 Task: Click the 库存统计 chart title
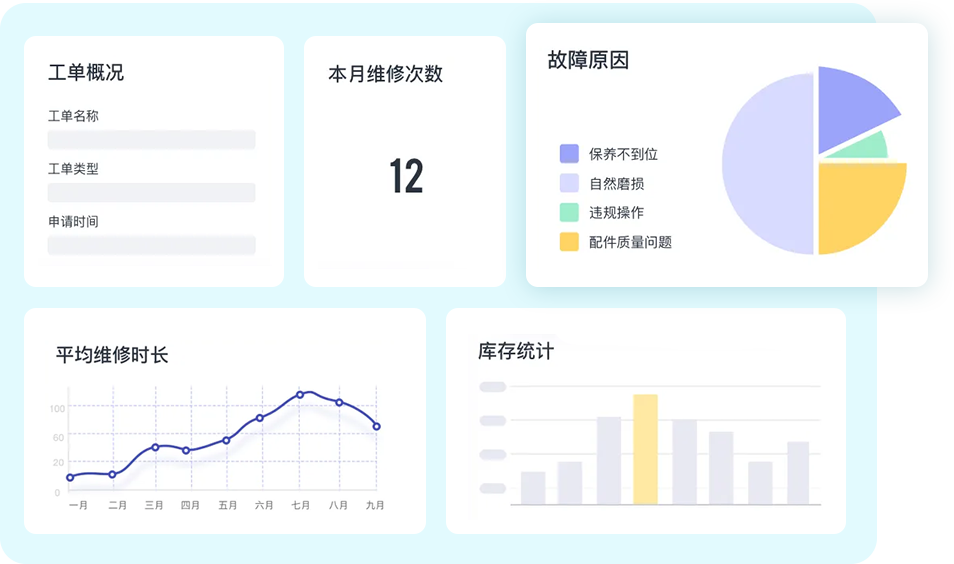[516, 350]
